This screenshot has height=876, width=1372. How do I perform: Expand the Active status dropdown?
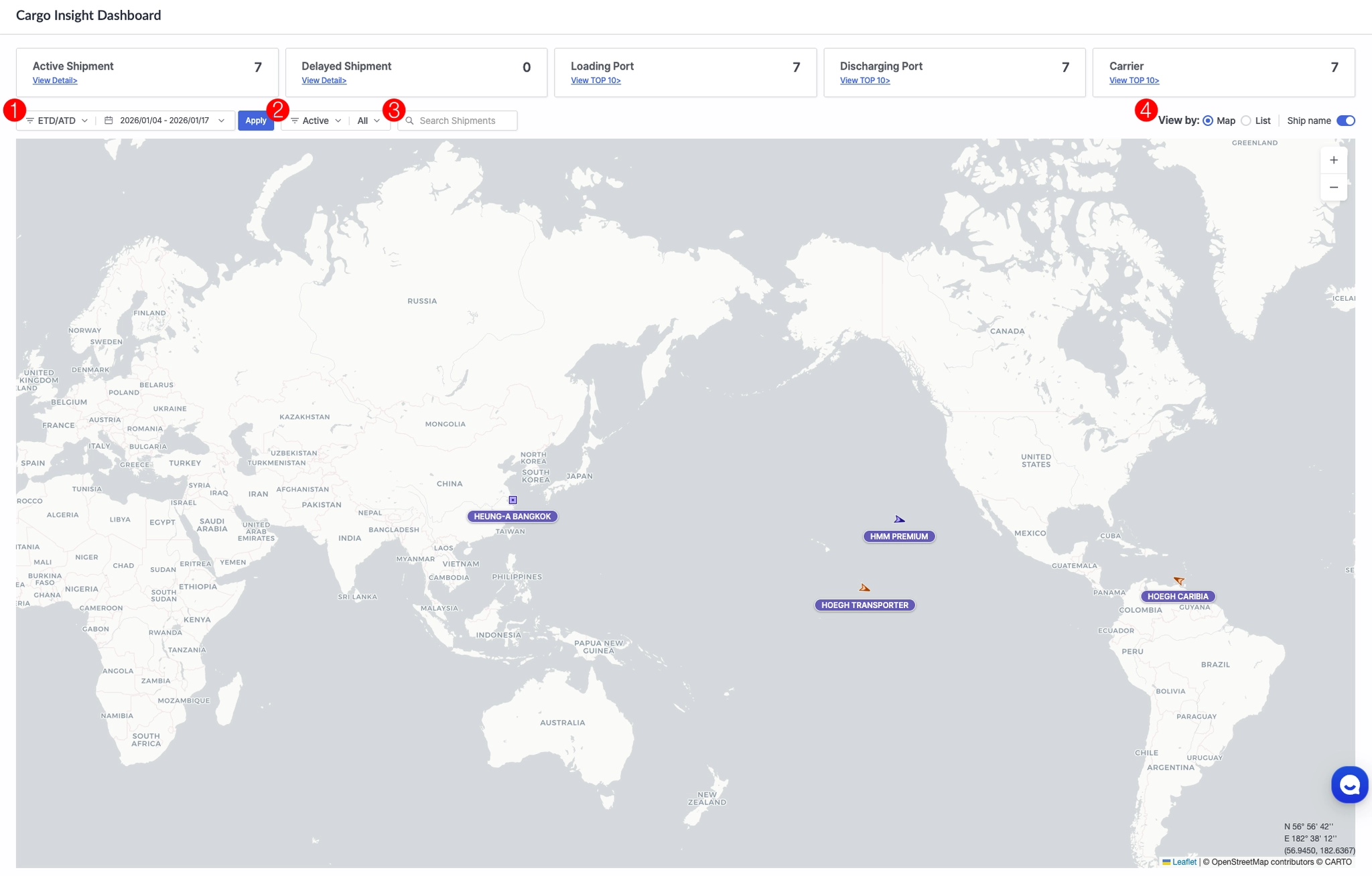(x=316, y=121)
